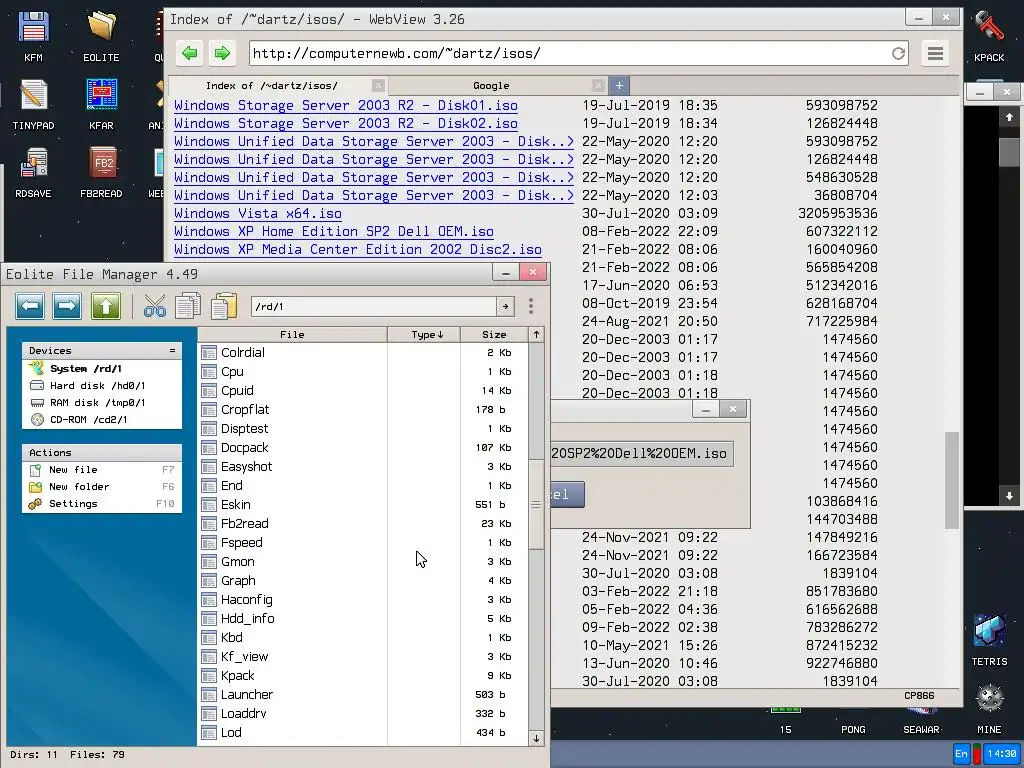Sort by the Size column header
This screenshot has width=1024, height=768.
(494, 334)
